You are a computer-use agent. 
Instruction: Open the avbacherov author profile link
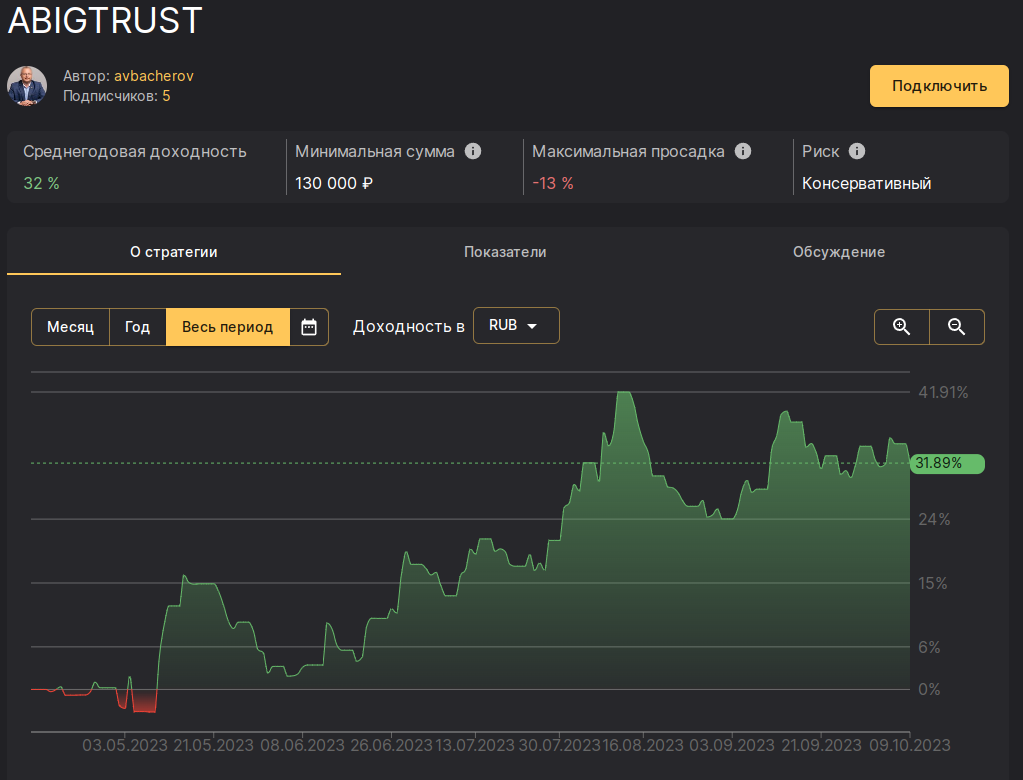153,75
